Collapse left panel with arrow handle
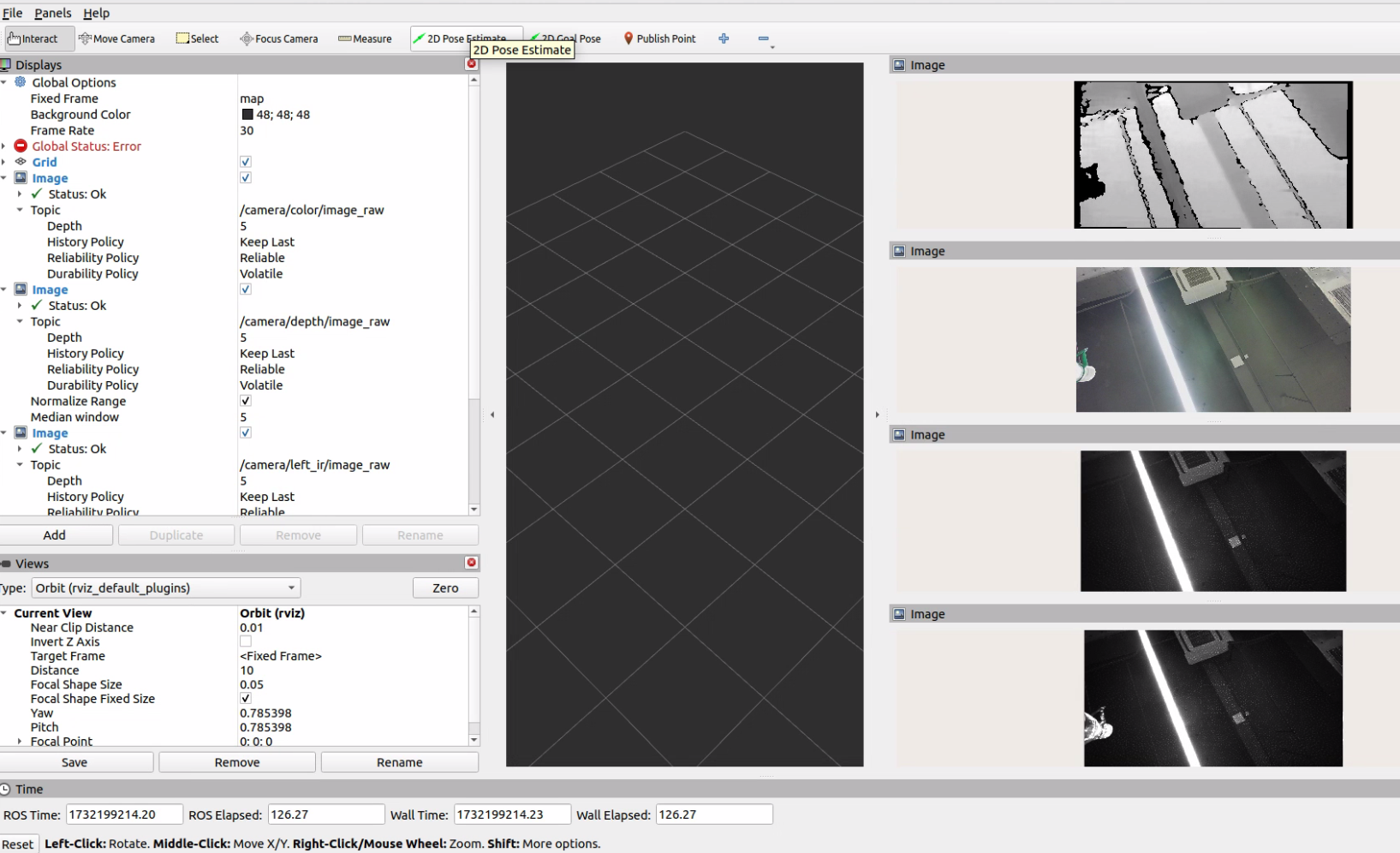 click(492, 415)
